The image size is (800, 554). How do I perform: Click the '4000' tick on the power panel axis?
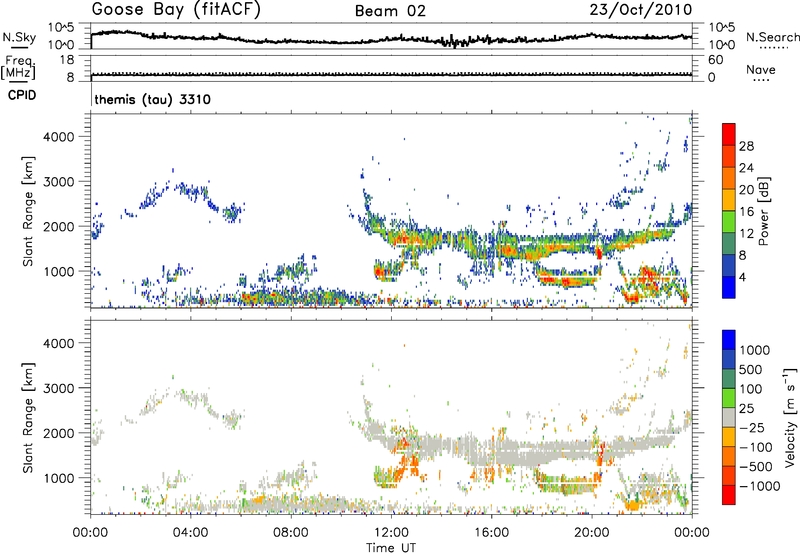tap(59, 137)
